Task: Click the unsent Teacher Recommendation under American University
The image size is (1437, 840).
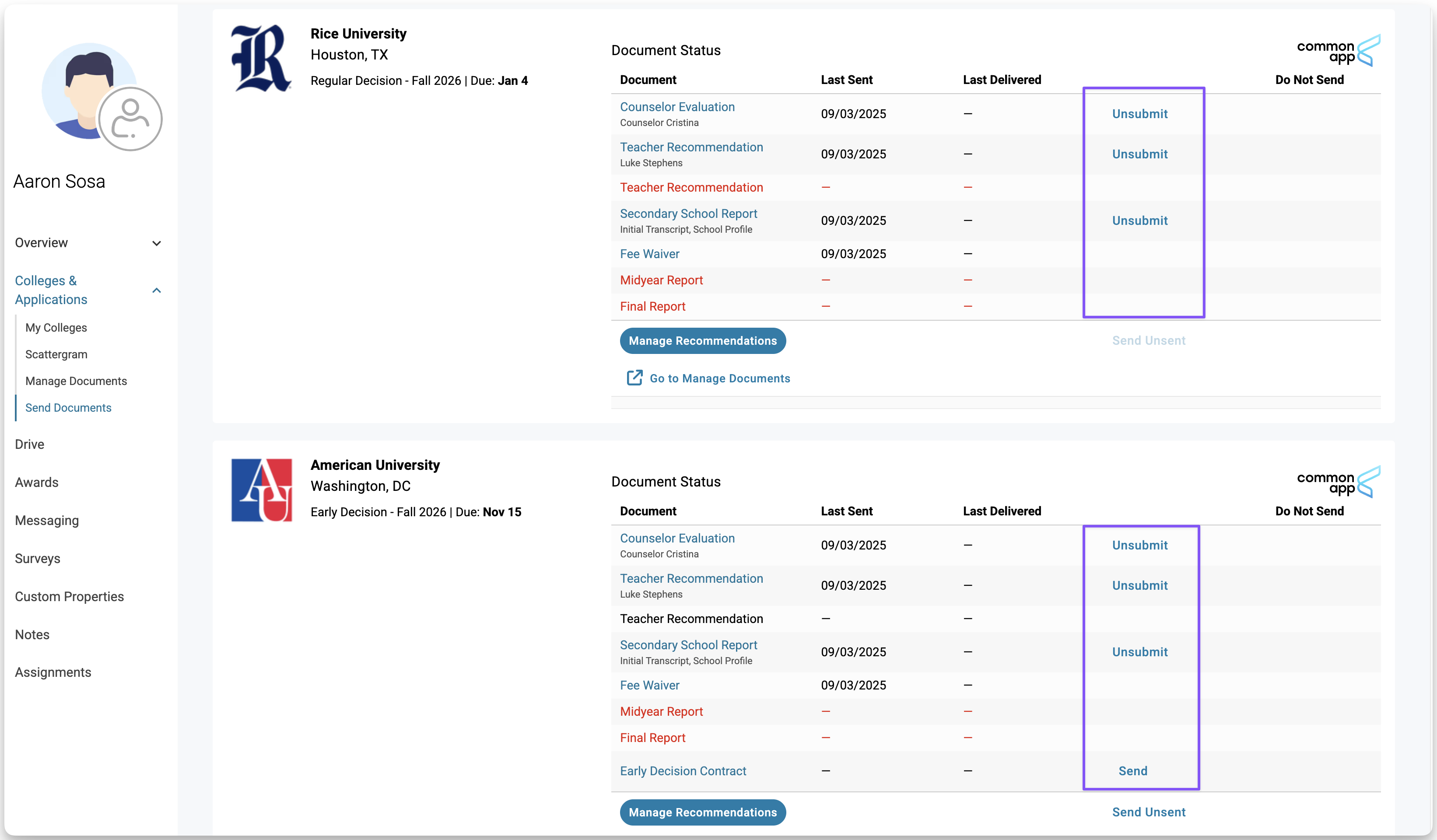Action: click(691, 619)
